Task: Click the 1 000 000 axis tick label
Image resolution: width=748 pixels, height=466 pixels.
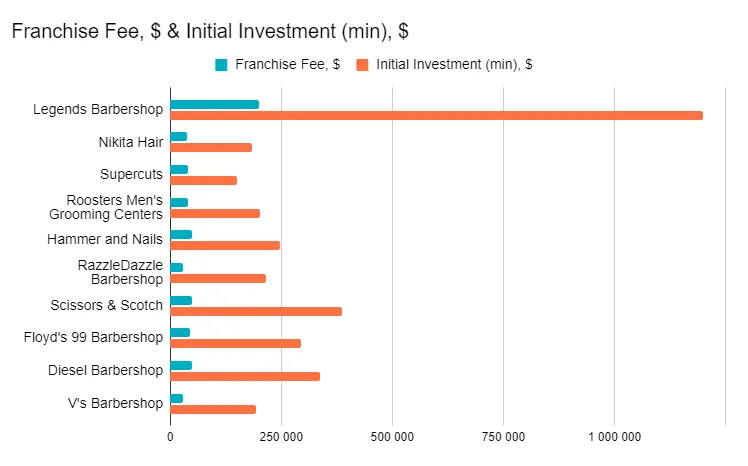Action: pyautogui.click(x=614, y=437)
